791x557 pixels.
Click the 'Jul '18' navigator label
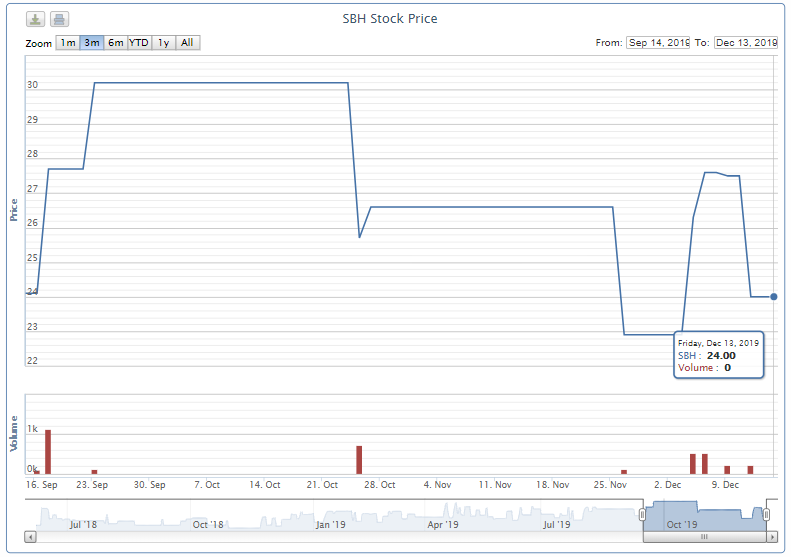[83, 525]
